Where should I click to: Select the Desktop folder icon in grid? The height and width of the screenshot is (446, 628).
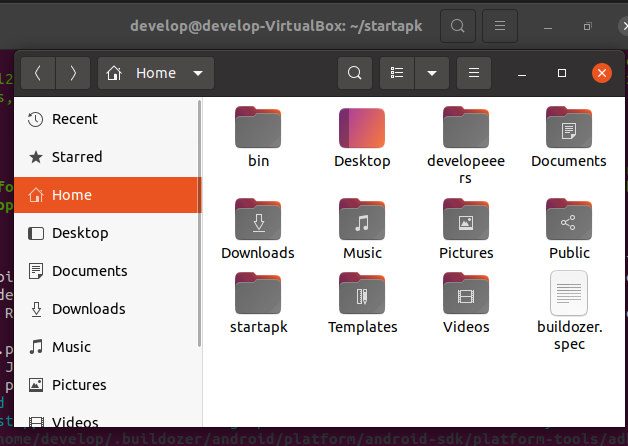point(362,128)
